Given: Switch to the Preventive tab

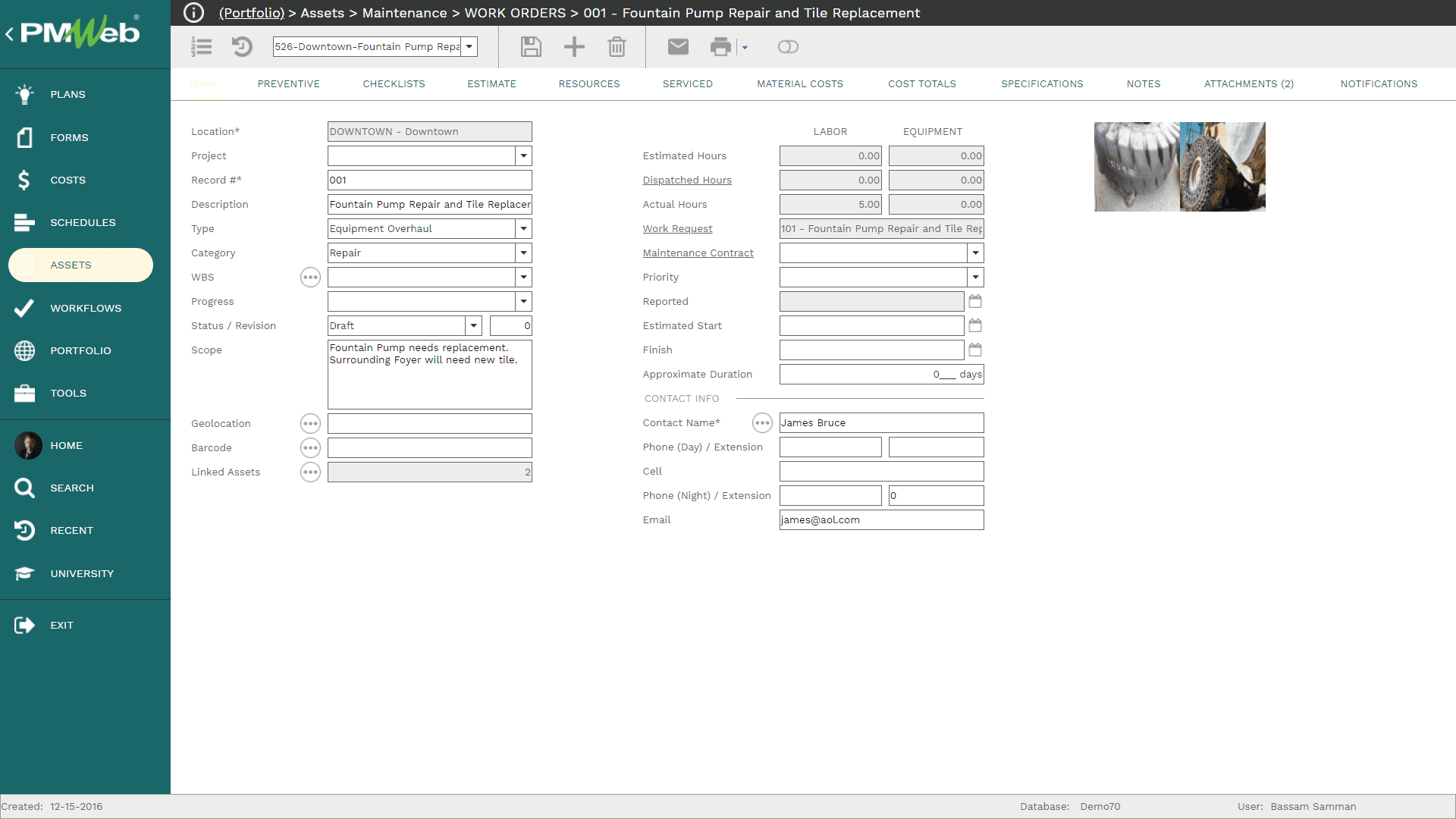Looking at the screenshot, I should point(288,84).
